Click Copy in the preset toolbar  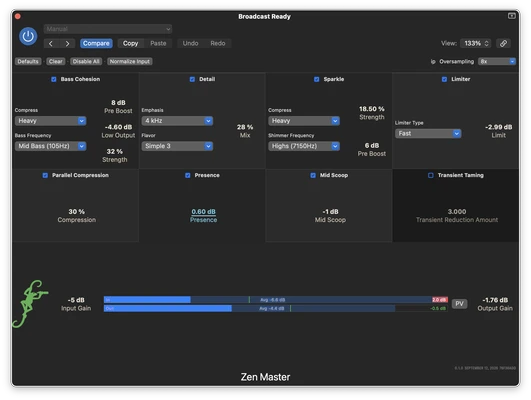tap(130, 43)
